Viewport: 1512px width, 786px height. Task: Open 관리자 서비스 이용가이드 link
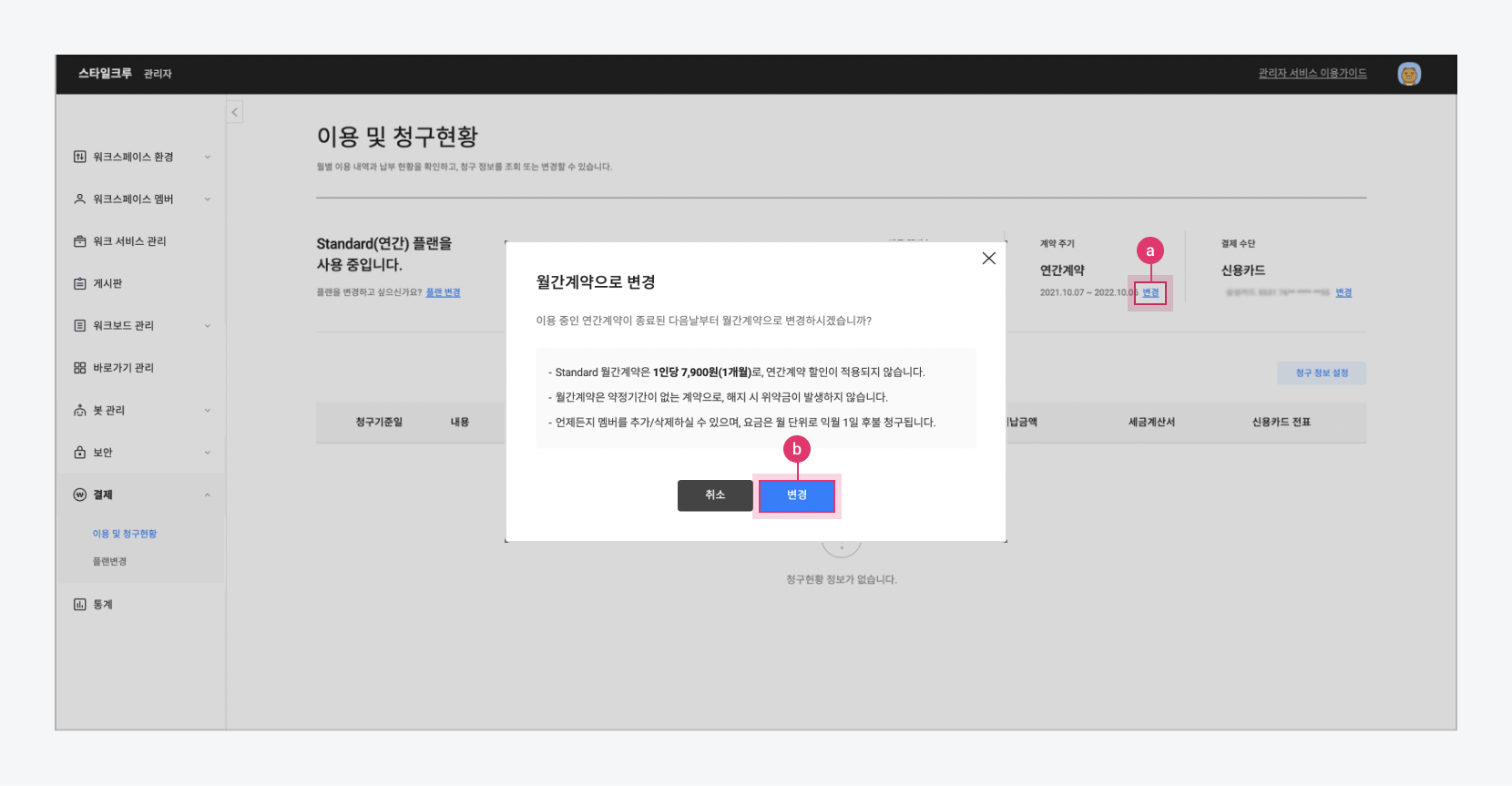pyautogui.click(x=1312, y=74)
